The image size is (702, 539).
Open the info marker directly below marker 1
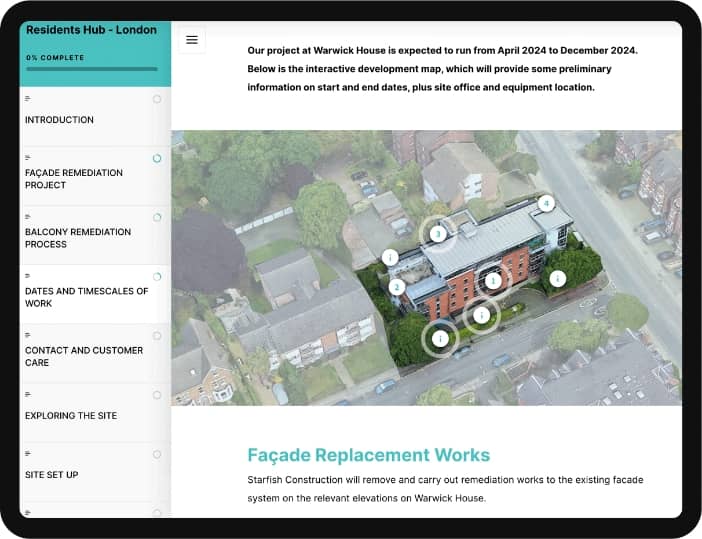(x=482, y=315)
